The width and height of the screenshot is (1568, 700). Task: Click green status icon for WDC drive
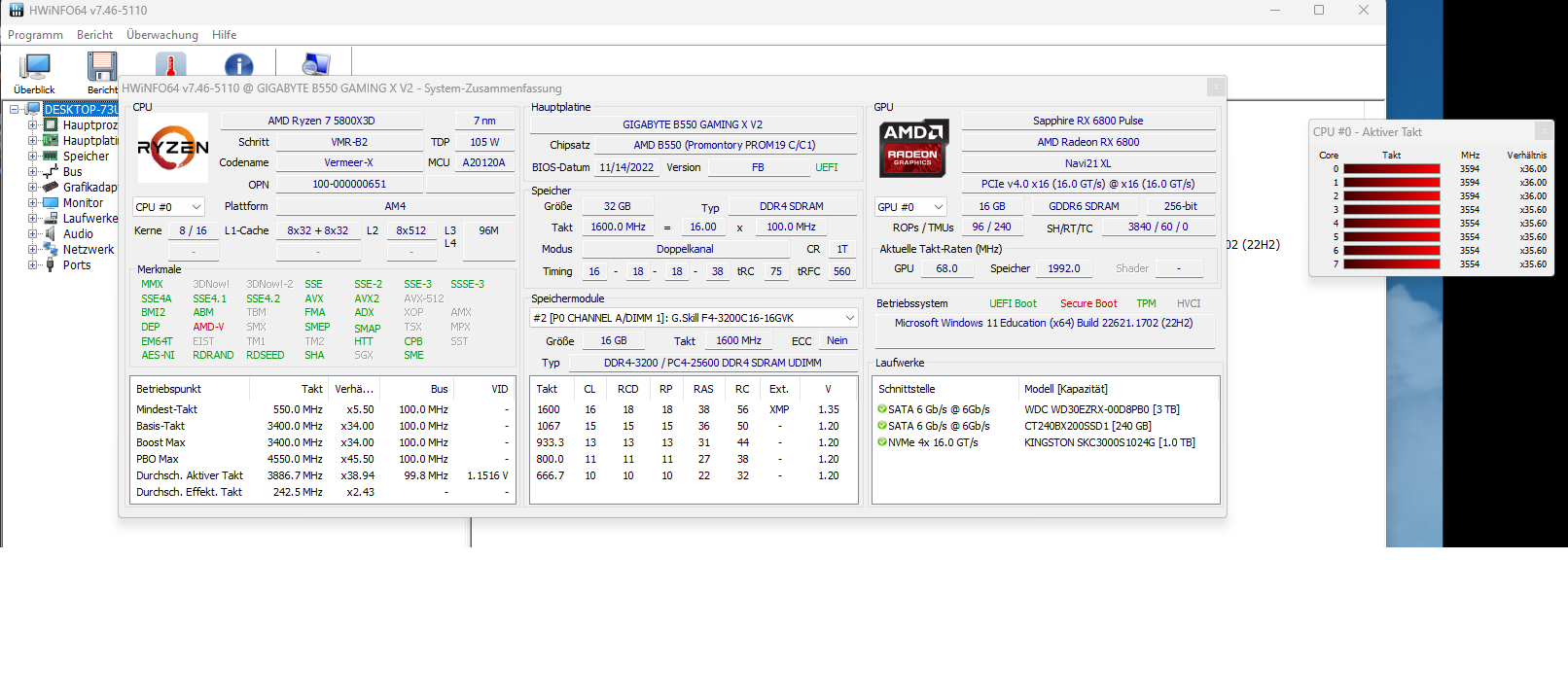(882, 409)
